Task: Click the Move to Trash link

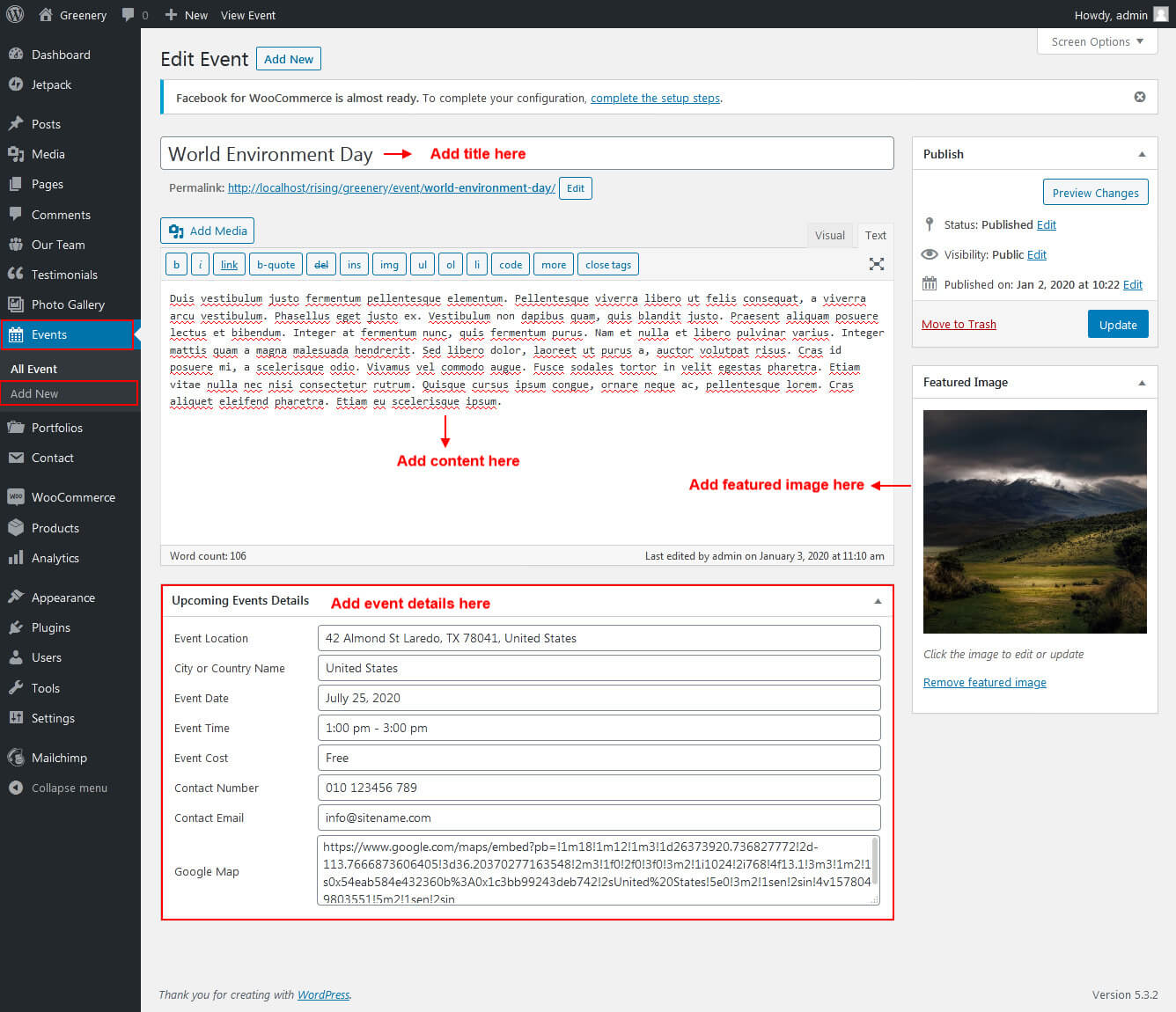Action: tap(959, 324)
